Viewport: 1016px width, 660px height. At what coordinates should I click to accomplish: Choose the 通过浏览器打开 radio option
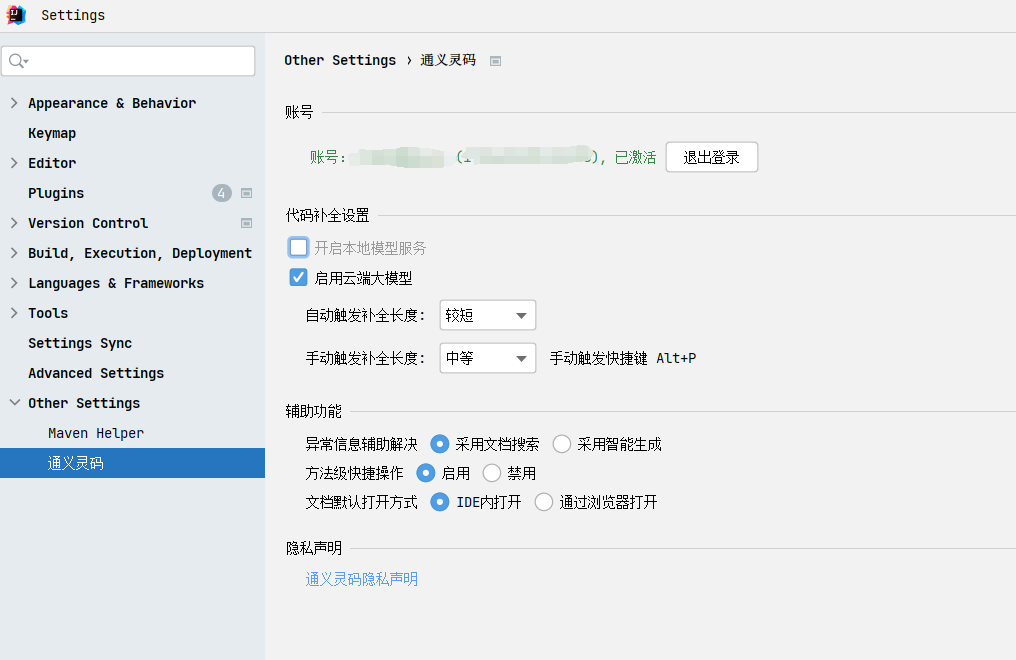click(x=544, y=502)
